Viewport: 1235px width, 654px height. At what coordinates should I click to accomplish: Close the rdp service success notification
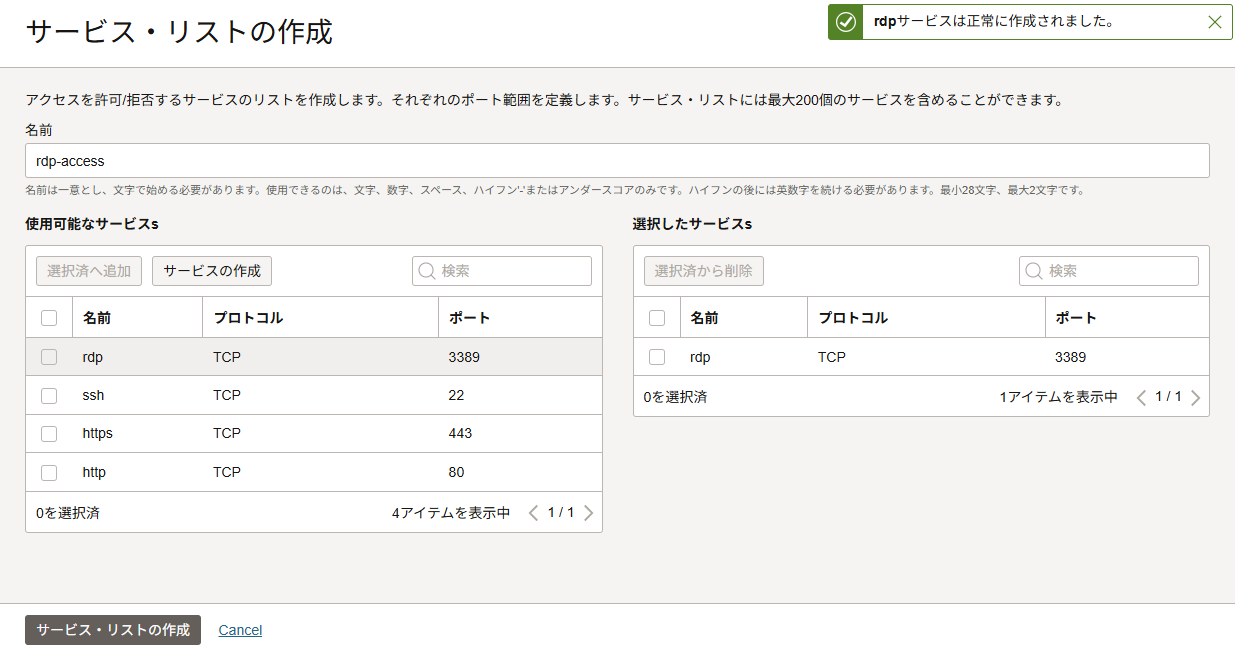point(1214,22)
